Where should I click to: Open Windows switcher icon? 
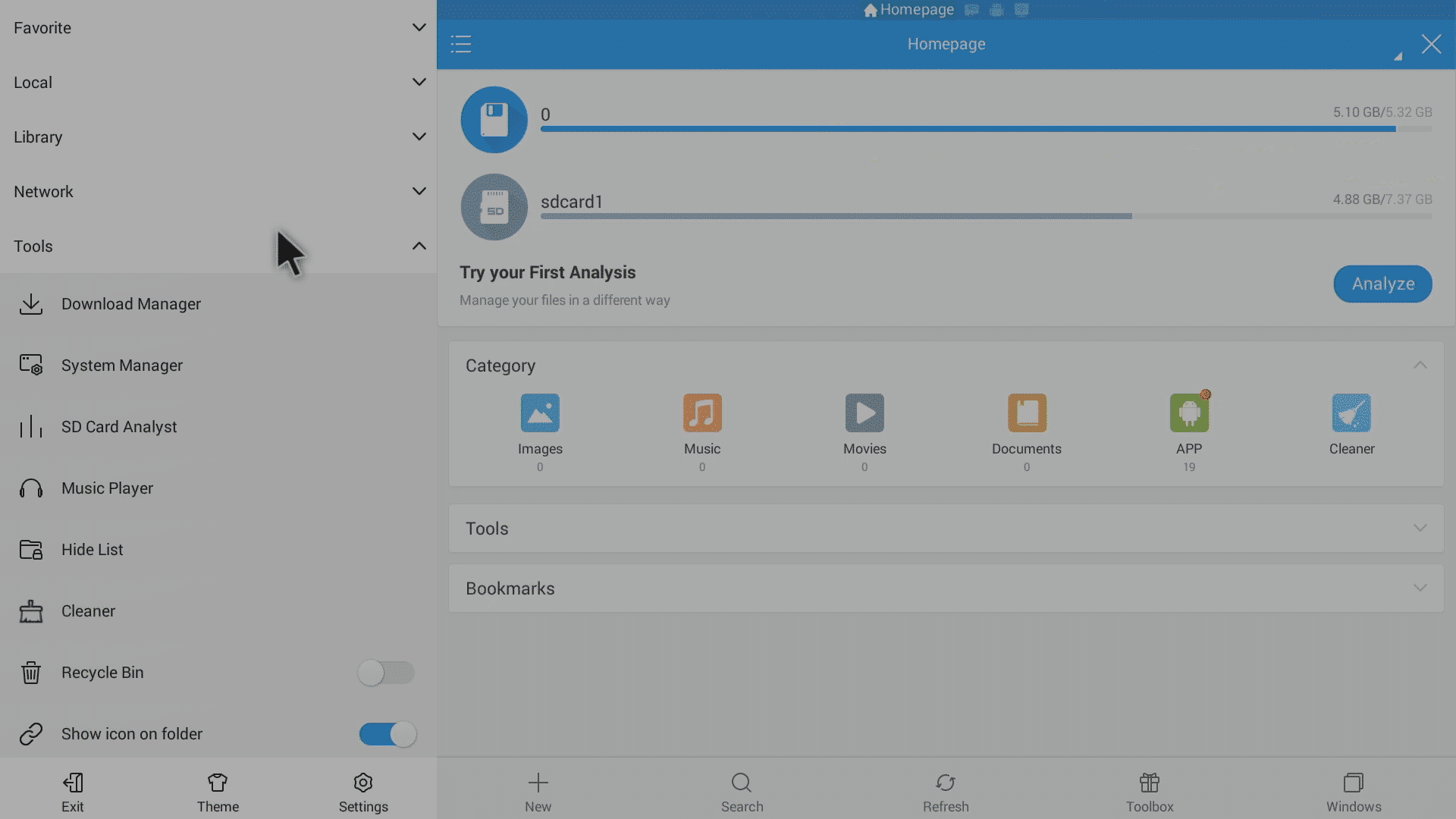click(x=1354, y=783)
